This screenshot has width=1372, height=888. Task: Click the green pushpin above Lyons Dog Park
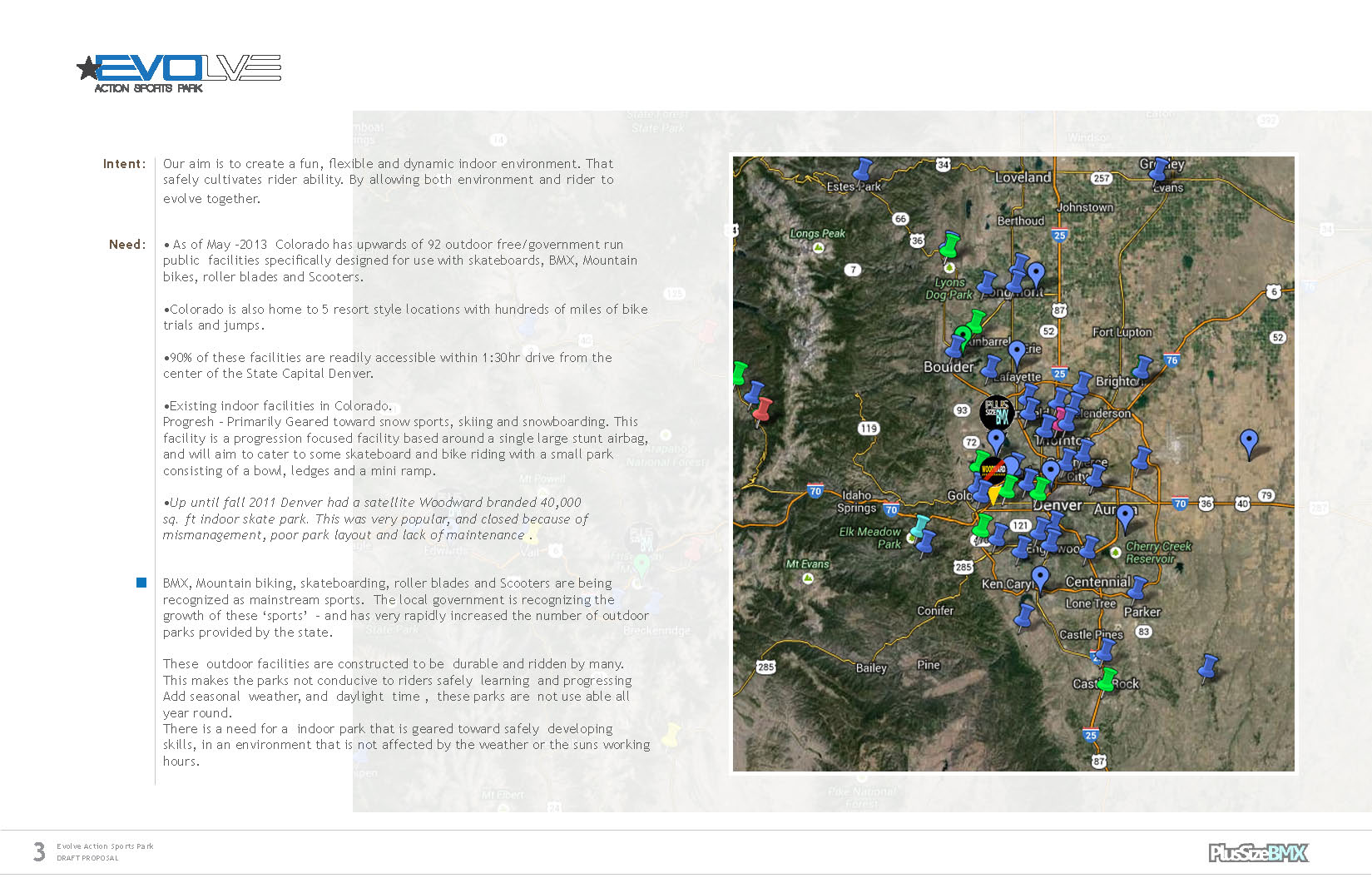coord(949,246)
